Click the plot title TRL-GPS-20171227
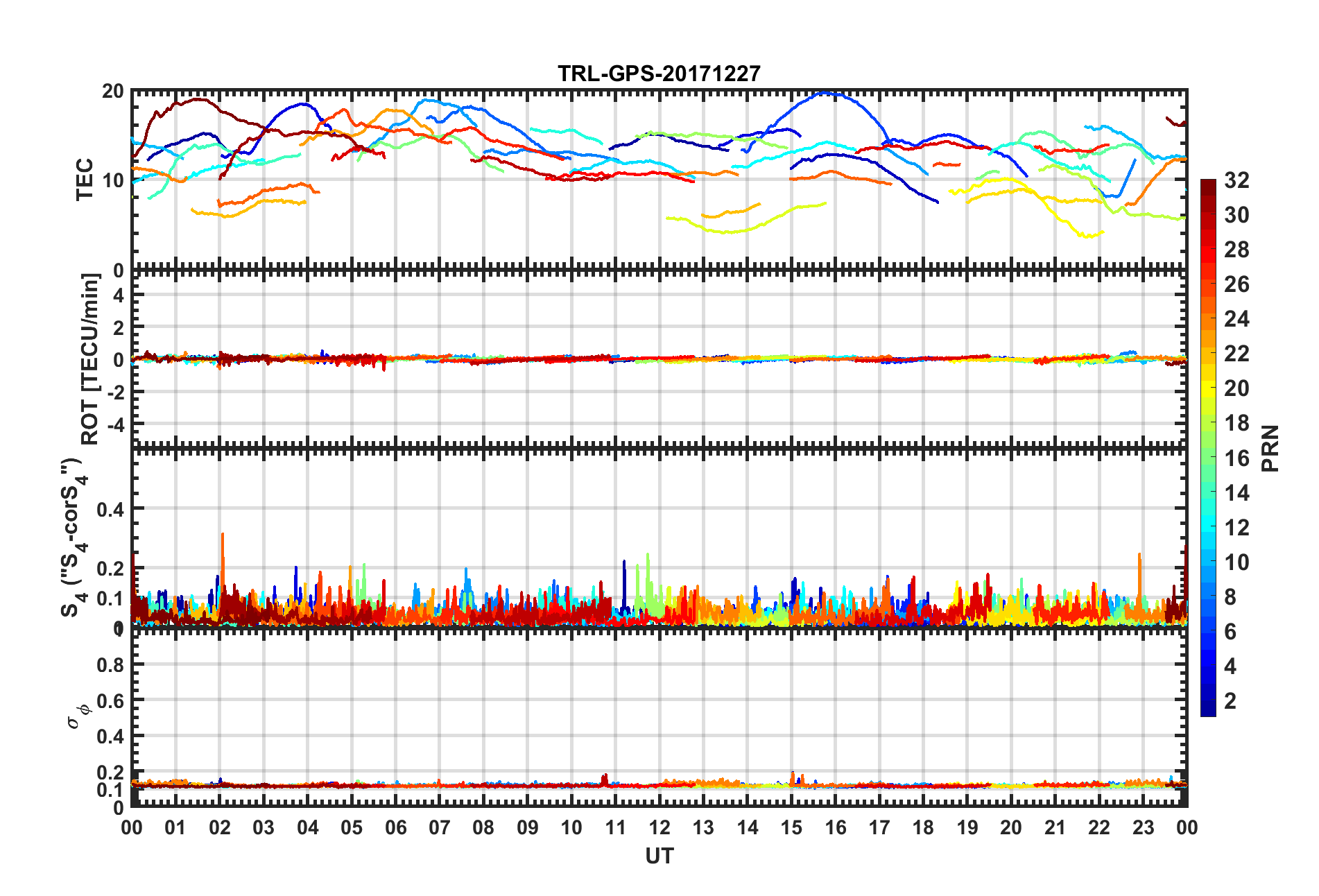 tap(659, 74)
